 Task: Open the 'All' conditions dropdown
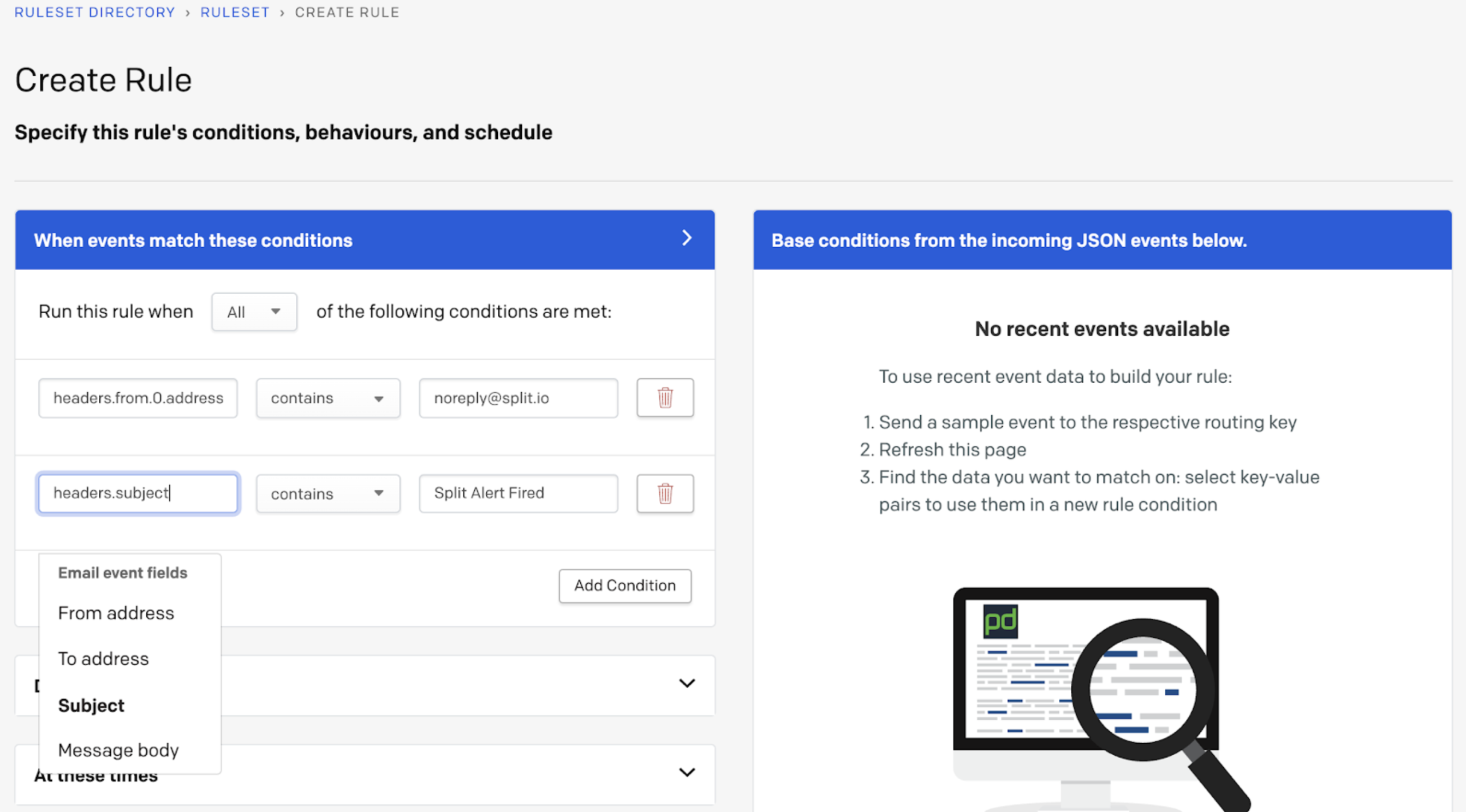[x=254, y=312]
